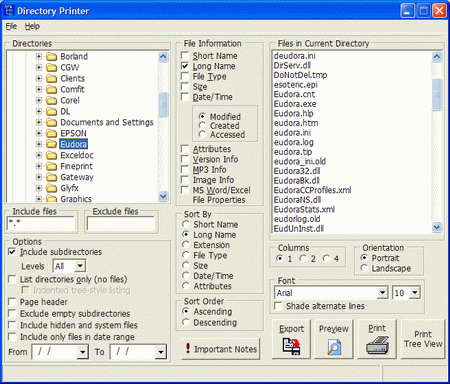Click the Exclude files input field

click(121, 223)
